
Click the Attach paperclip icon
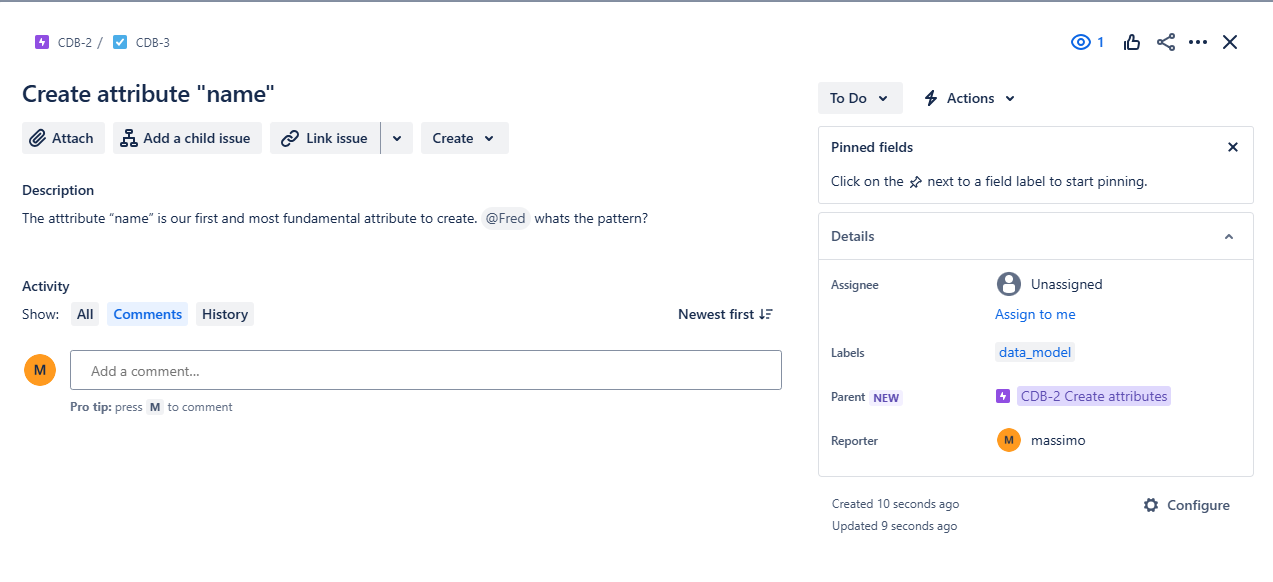click(38, 138)
